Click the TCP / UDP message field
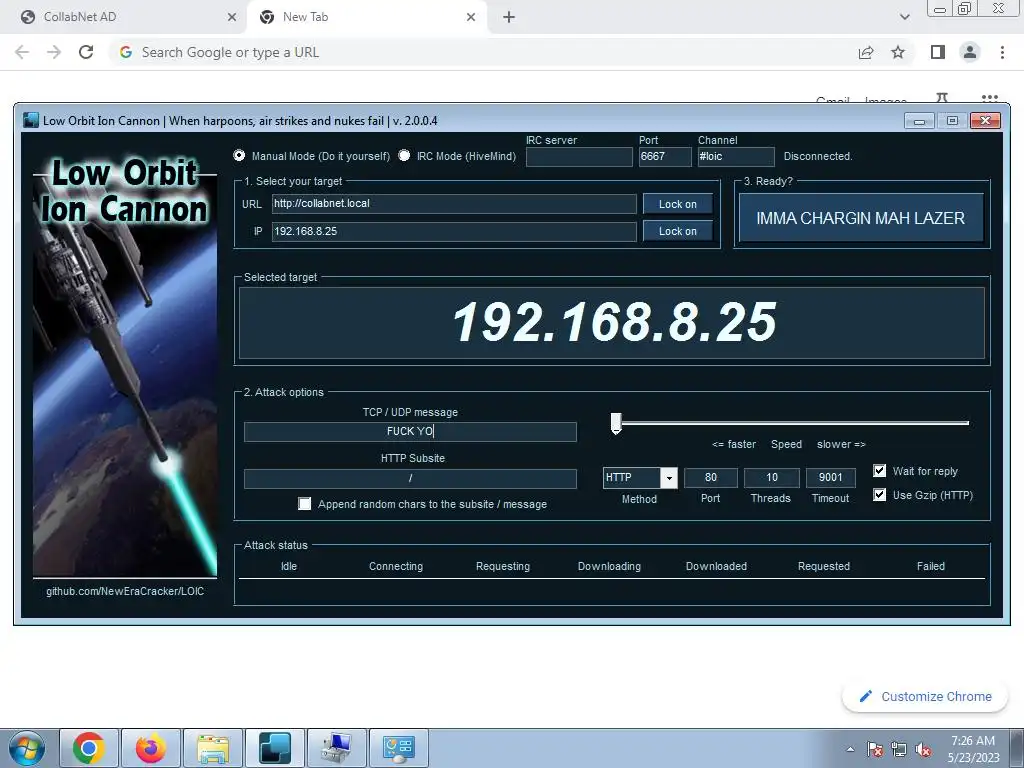This screenshot has width=1024, height=768. [410, 432]
